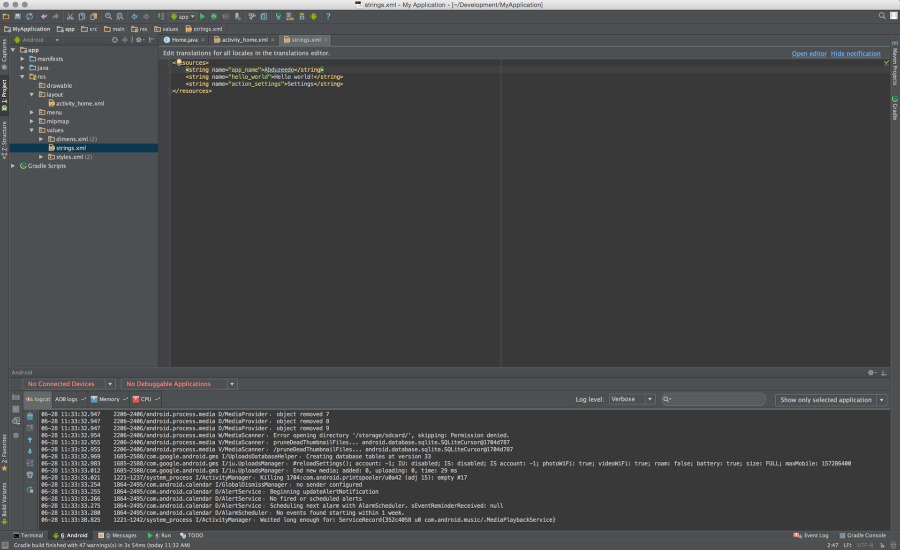Close the strings.xml editor tab
The height and width of the screenshot is (550, 900).
[x=325, y=40]
